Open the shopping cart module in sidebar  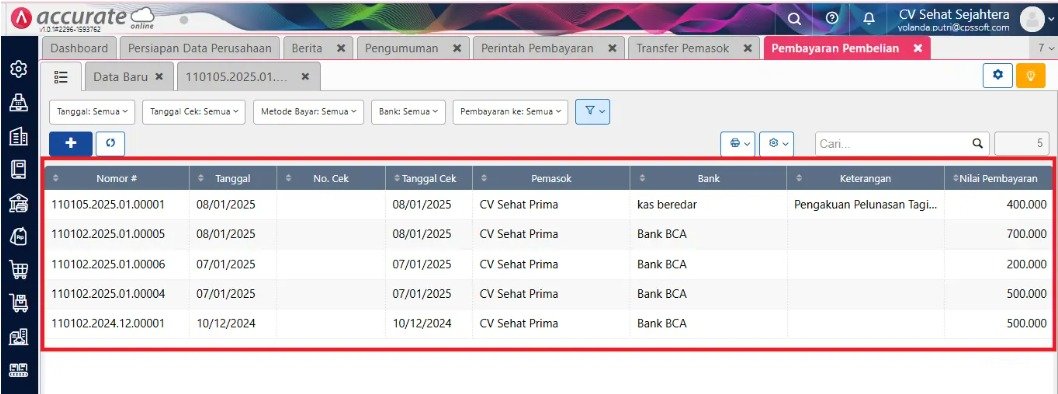point(19,270)
